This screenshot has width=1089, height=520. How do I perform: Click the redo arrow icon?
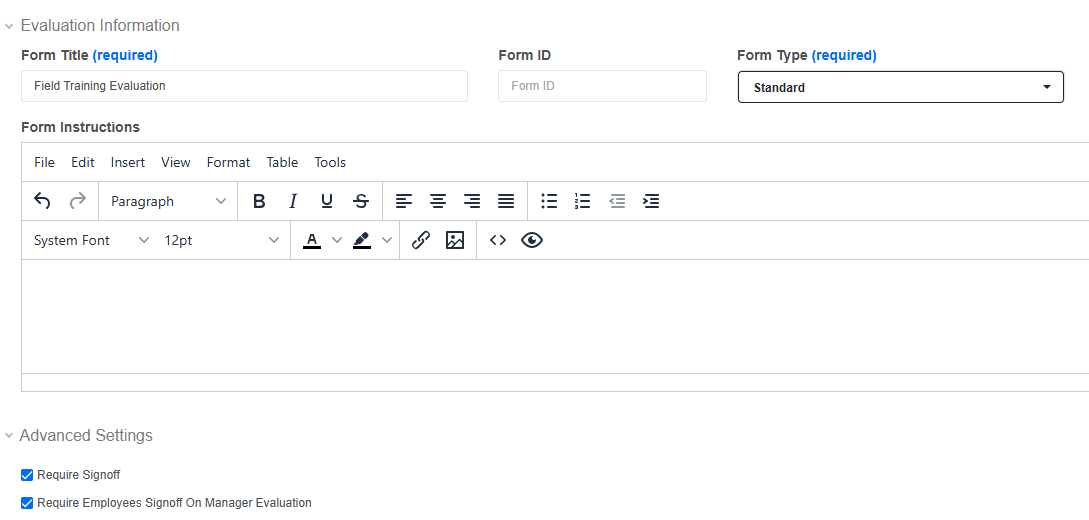click(x=78, y=201)
